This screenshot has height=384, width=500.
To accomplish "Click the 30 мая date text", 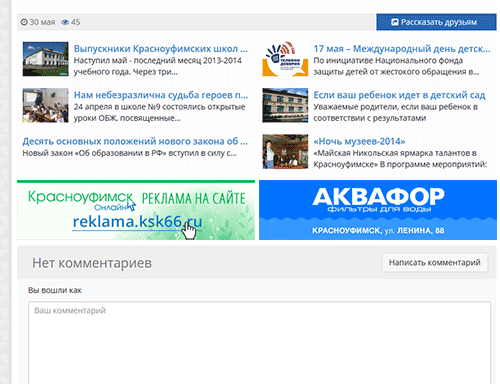I will pyautogui.click(x=42, y=22).
